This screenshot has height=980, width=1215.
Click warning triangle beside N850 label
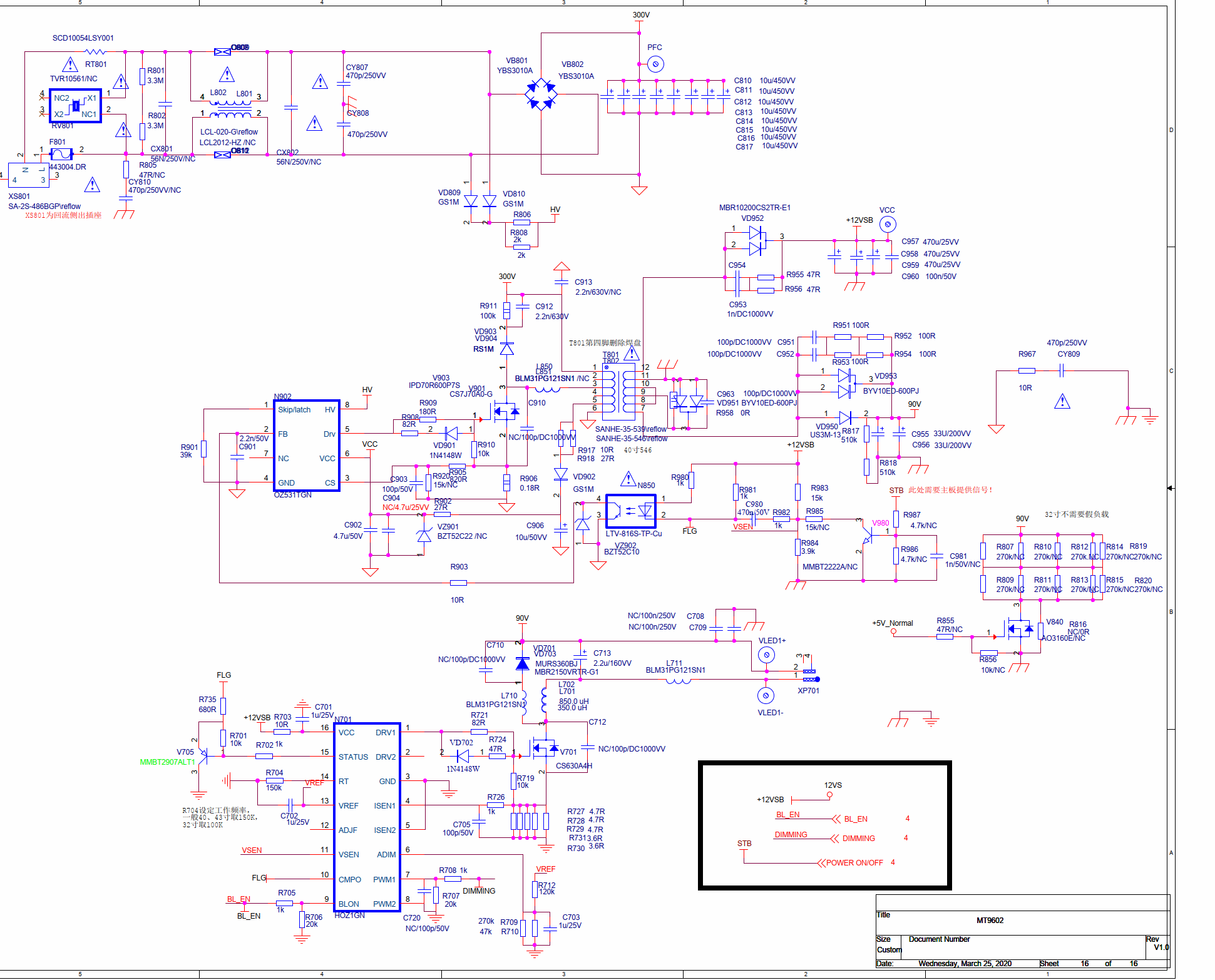coord(628,479)
